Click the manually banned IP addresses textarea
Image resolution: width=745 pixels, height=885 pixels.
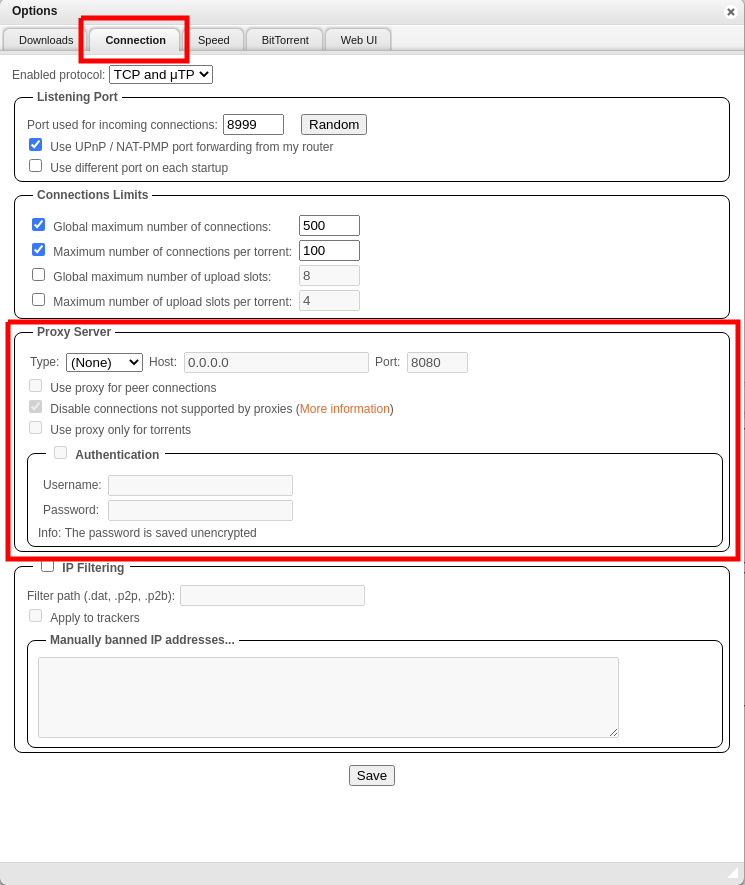click(328, 697)
